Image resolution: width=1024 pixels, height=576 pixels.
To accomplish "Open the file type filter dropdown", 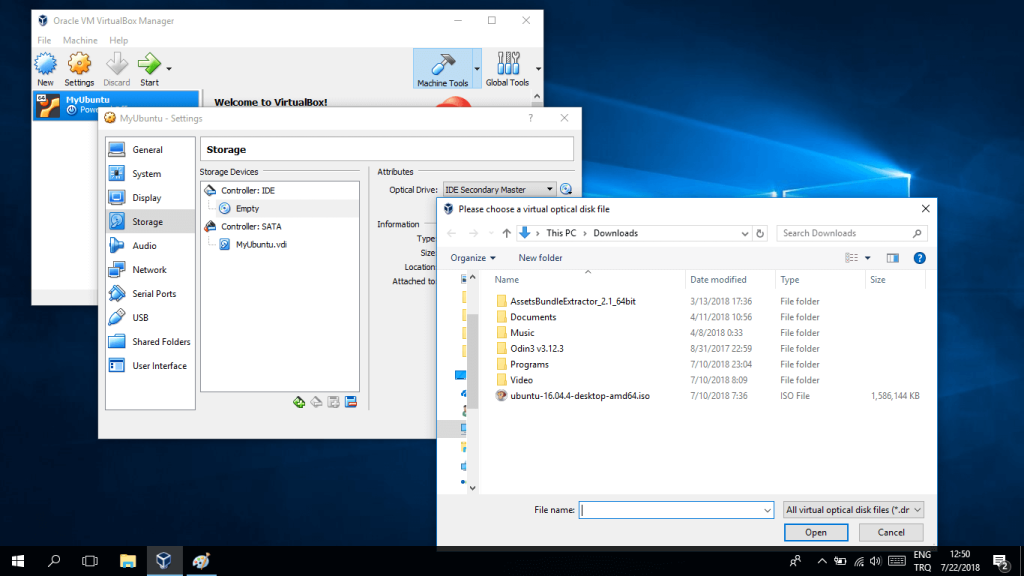I will click(x=854, y=510).
